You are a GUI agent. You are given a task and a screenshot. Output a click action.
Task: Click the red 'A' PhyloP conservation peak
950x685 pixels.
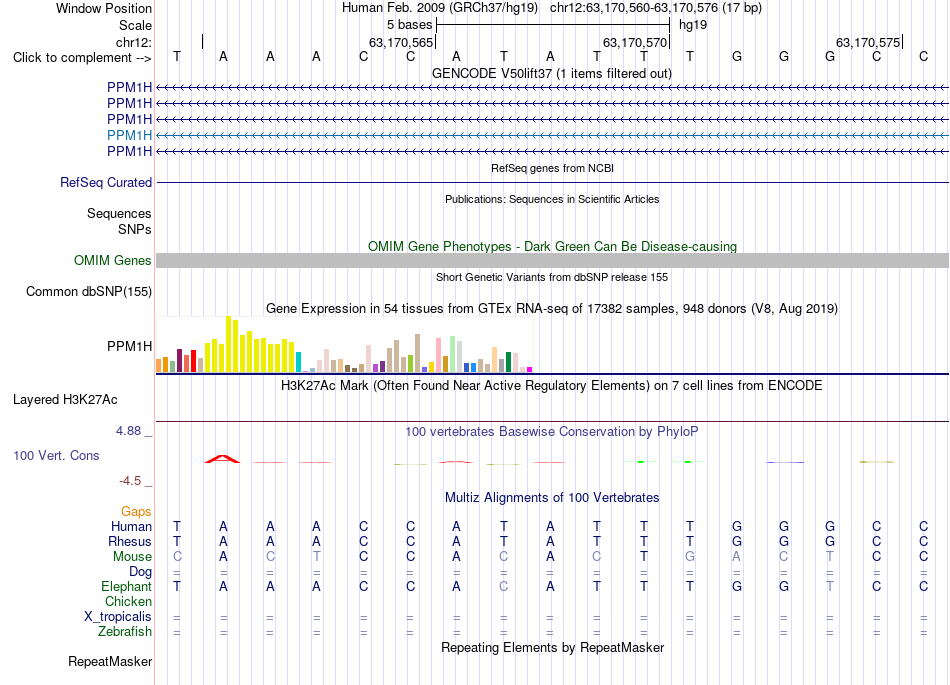point(223,459)
